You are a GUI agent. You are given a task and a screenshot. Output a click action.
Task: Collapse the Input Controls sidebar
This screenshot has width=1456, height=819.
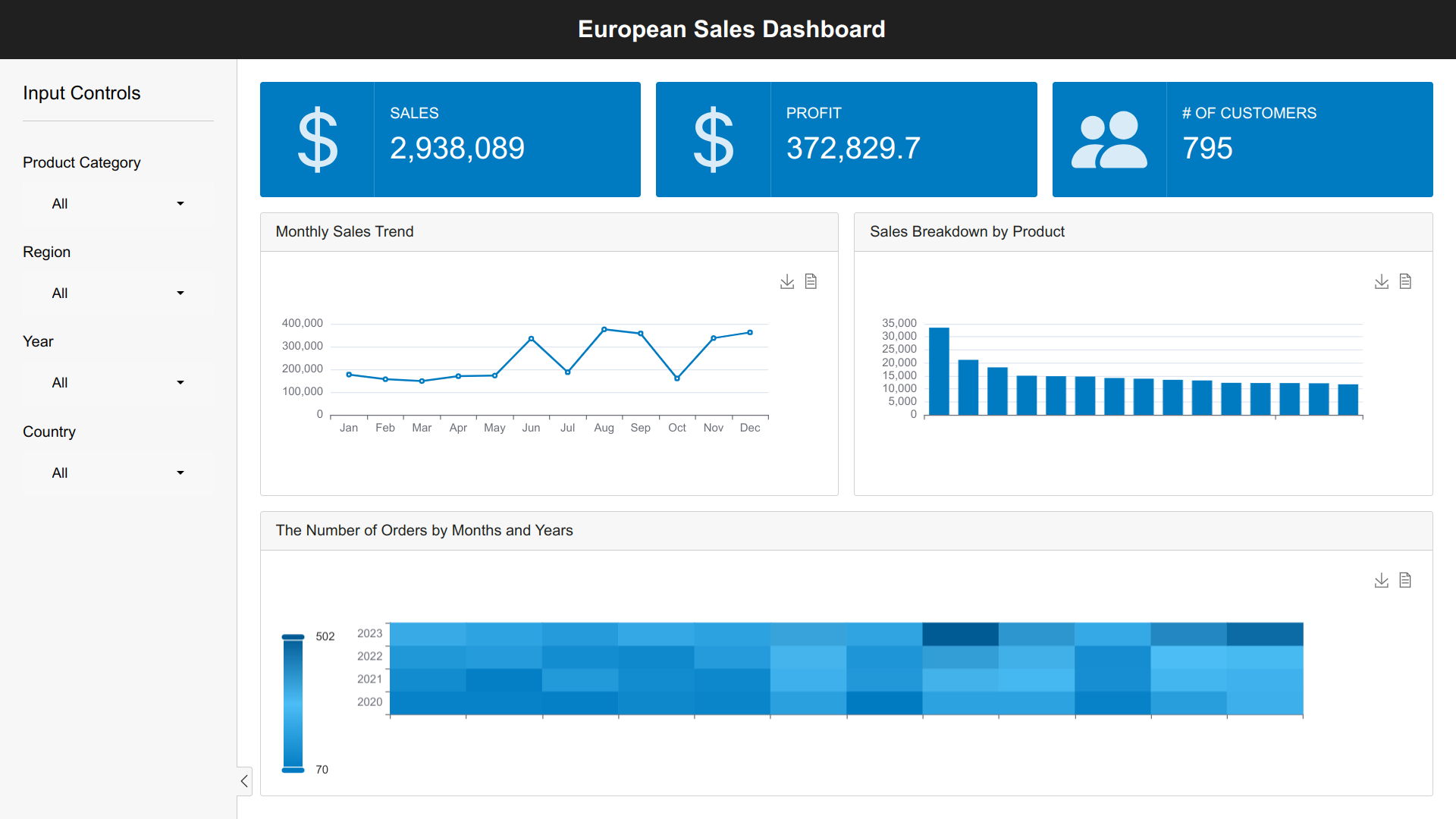244,781
